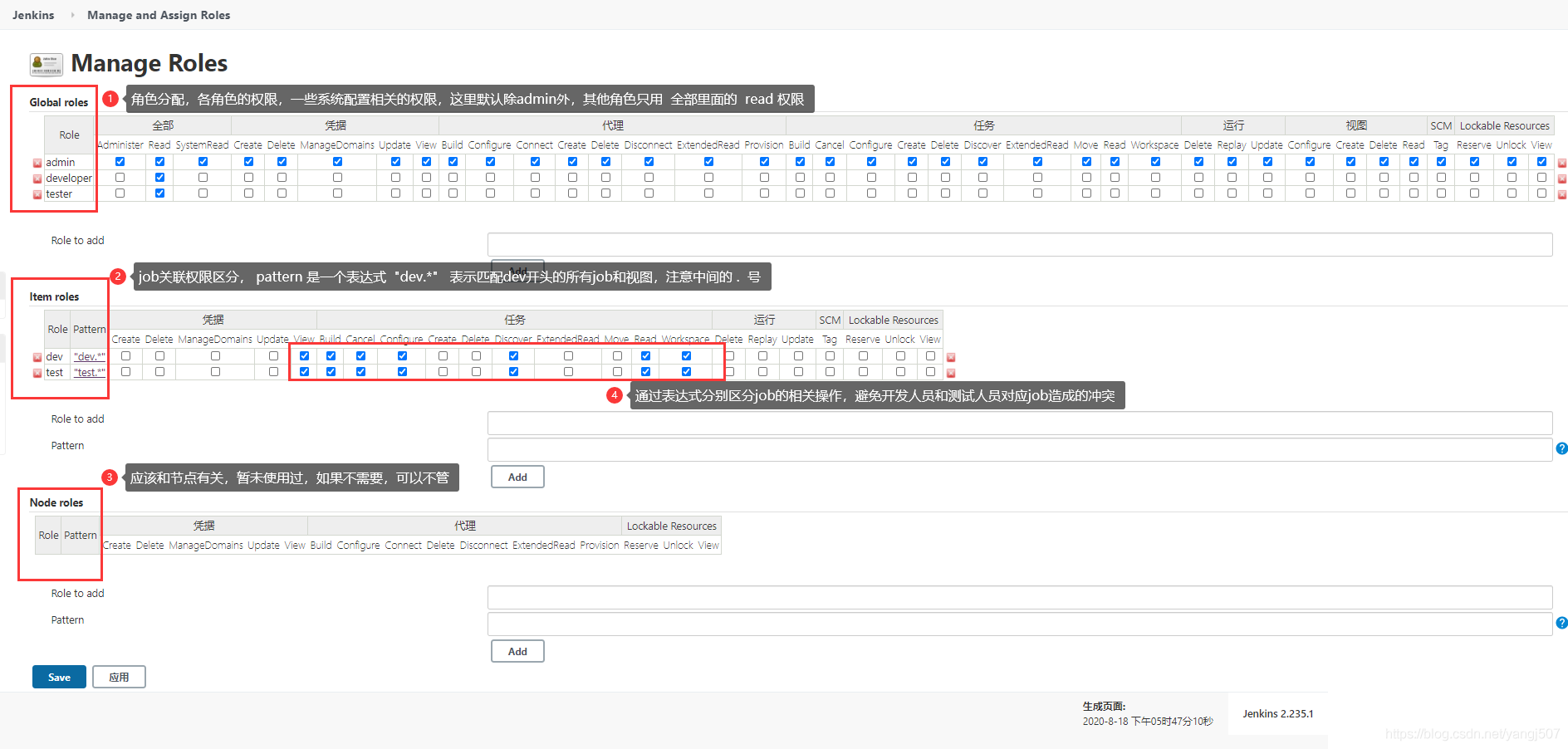This screenshot has height=749, width=1568.
Task: Open Jenkins from the breadcrumb
Action: click(x=32, y=14)
